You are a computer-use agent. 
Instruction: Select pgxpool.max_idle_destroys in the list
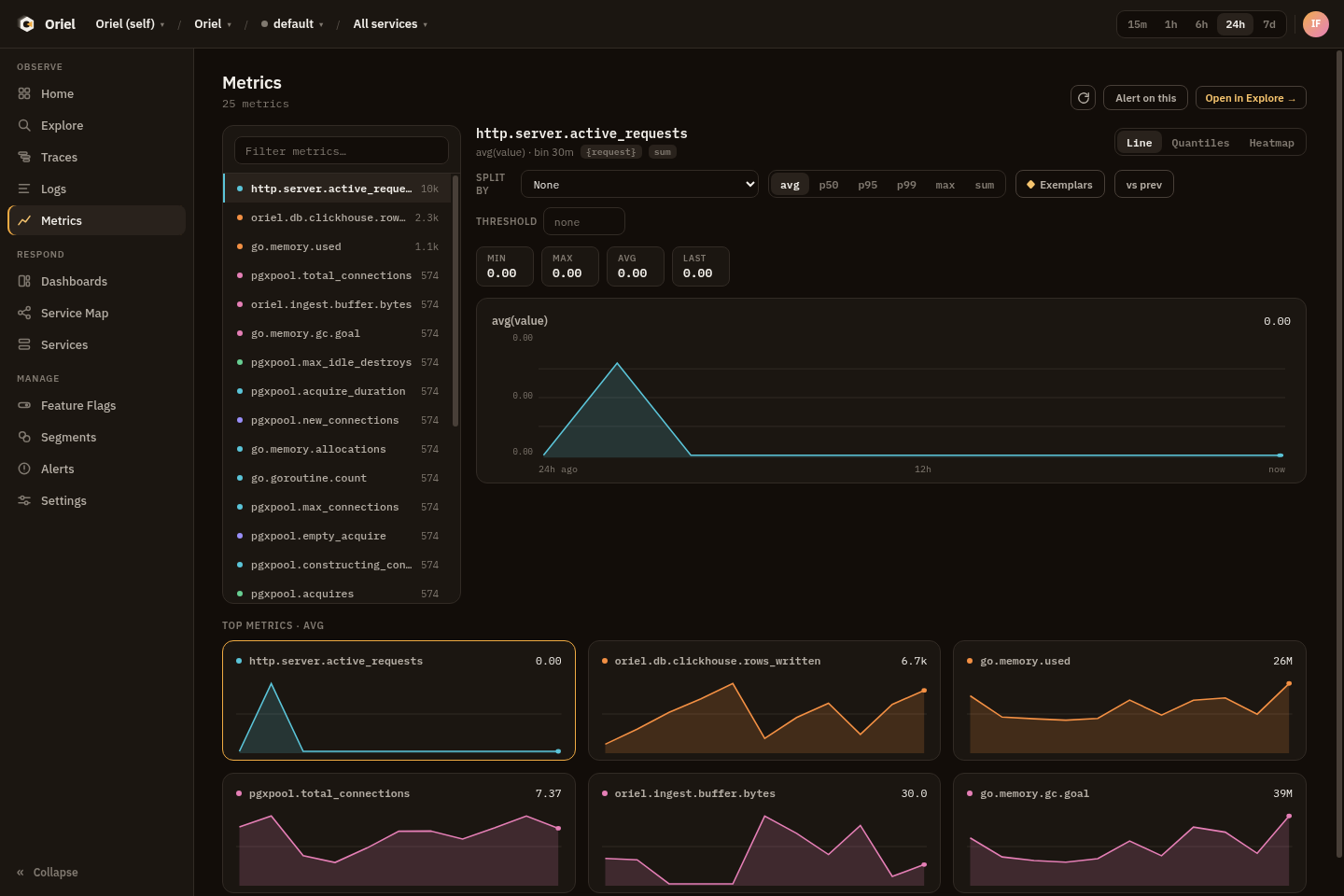pyautogui.click(x=338, y=362)
